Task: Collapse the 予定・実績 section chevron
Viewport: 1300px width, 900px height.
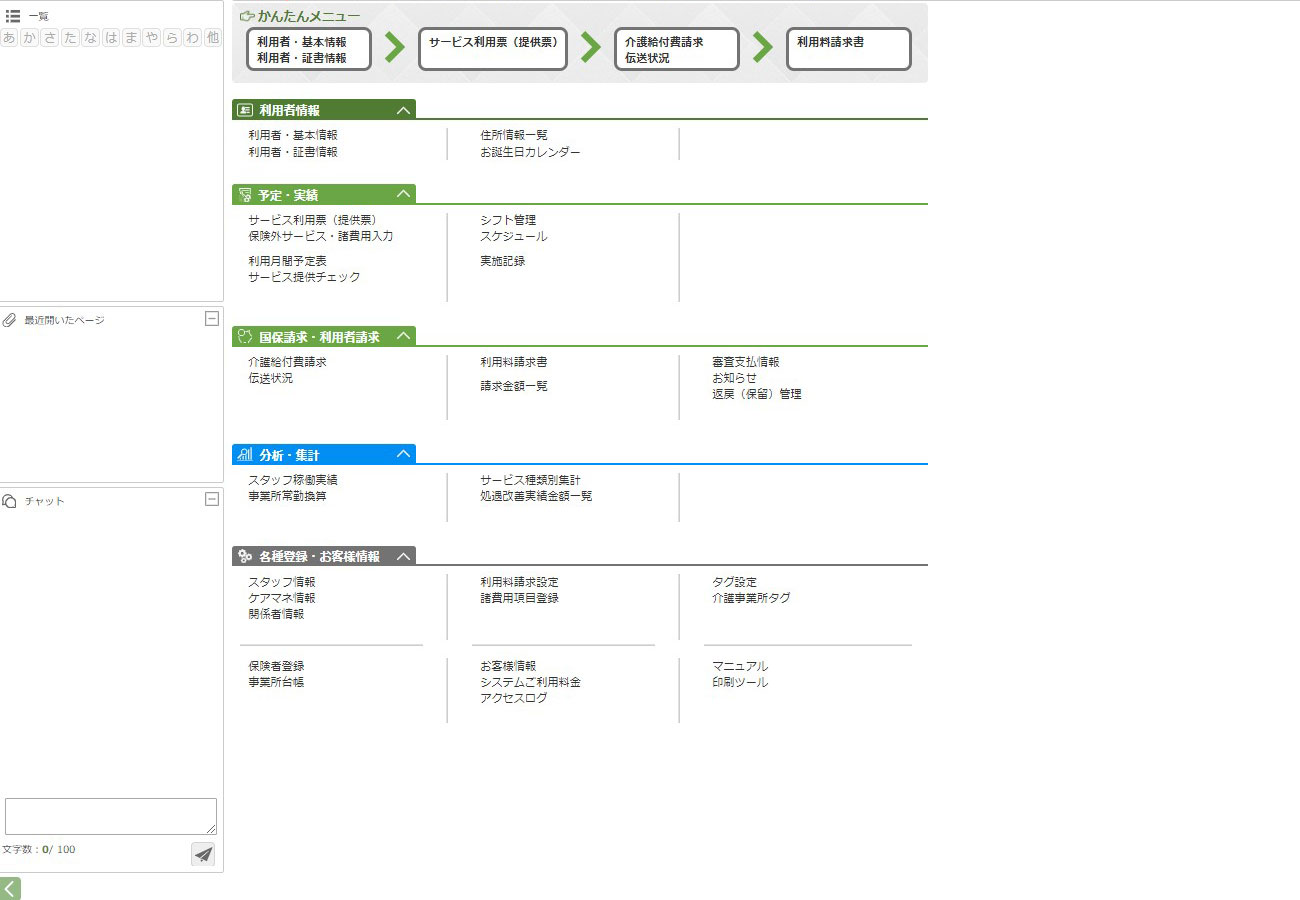Action: pyautogui.click(x=403, y=194)
